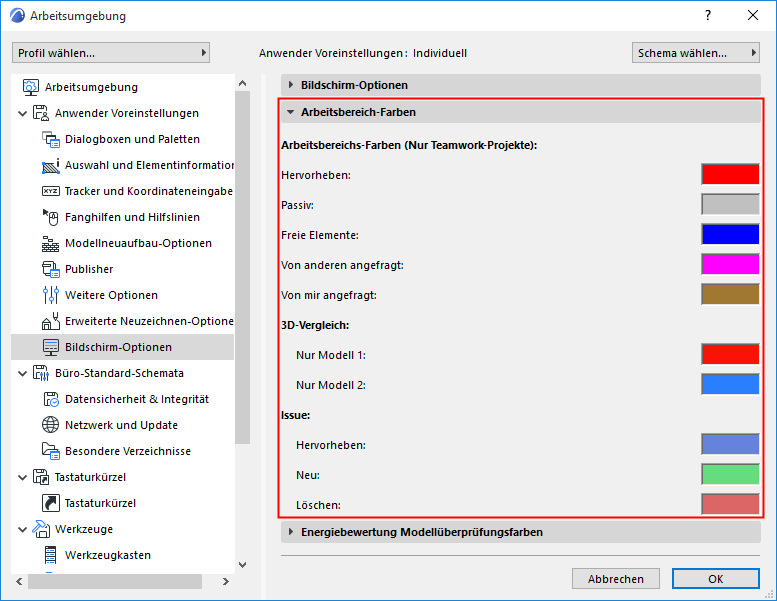Select Besondere Verzeichnisse in tree
The height and width of the screenshot is (601, 777).
pos(128,451)
